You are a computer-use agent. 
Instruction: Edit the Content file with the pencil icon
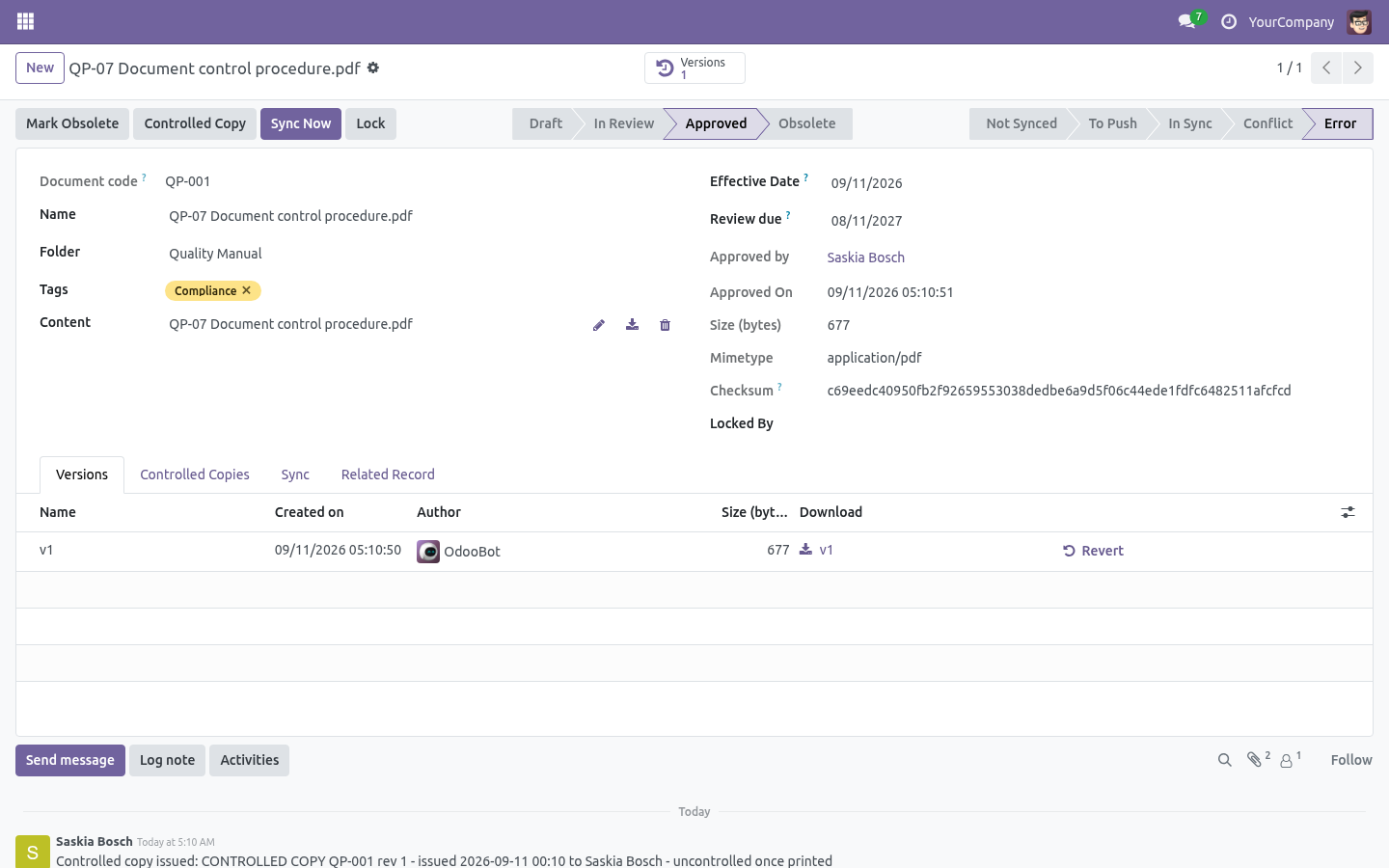(x=599, y=325)
